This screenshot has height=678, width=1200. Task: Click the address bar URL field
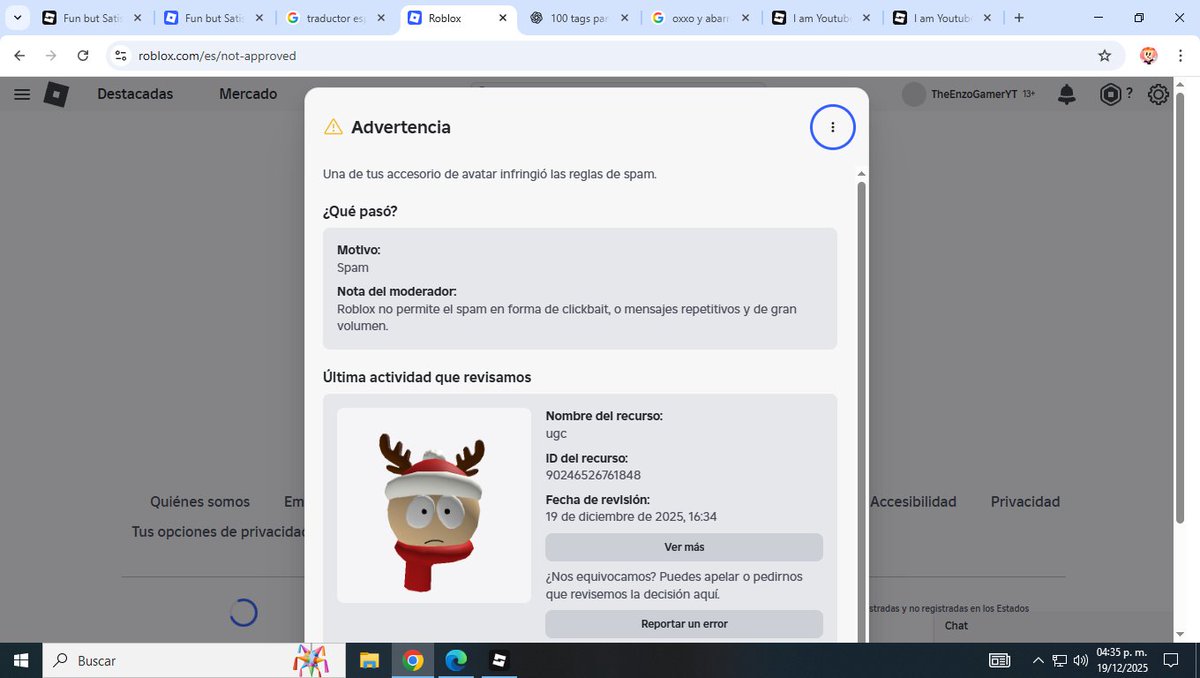(x=600, y=56)
